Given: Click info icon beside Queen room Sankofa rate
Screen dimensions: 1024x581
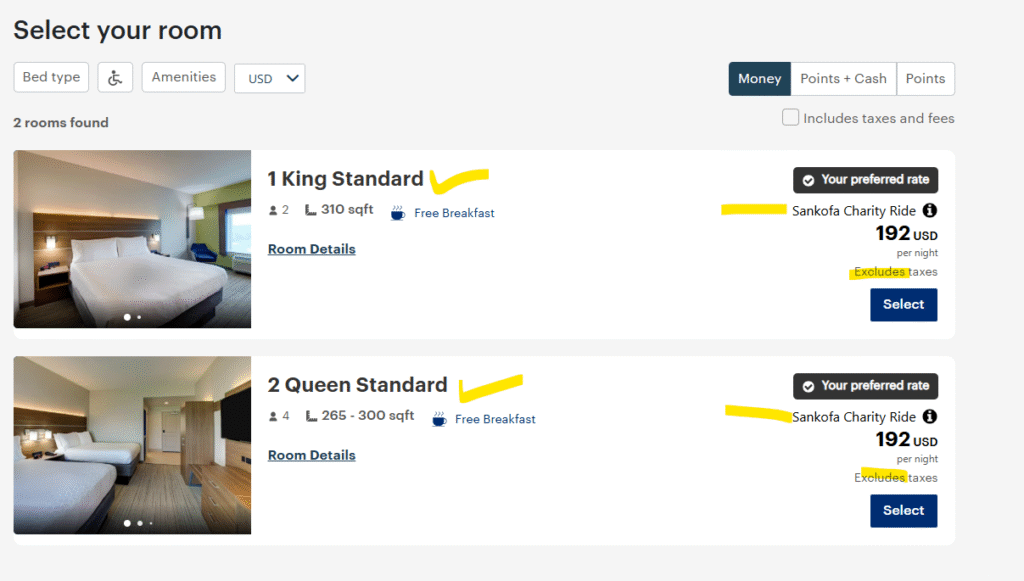Looking at the screenshot, I should coord(930,417).
